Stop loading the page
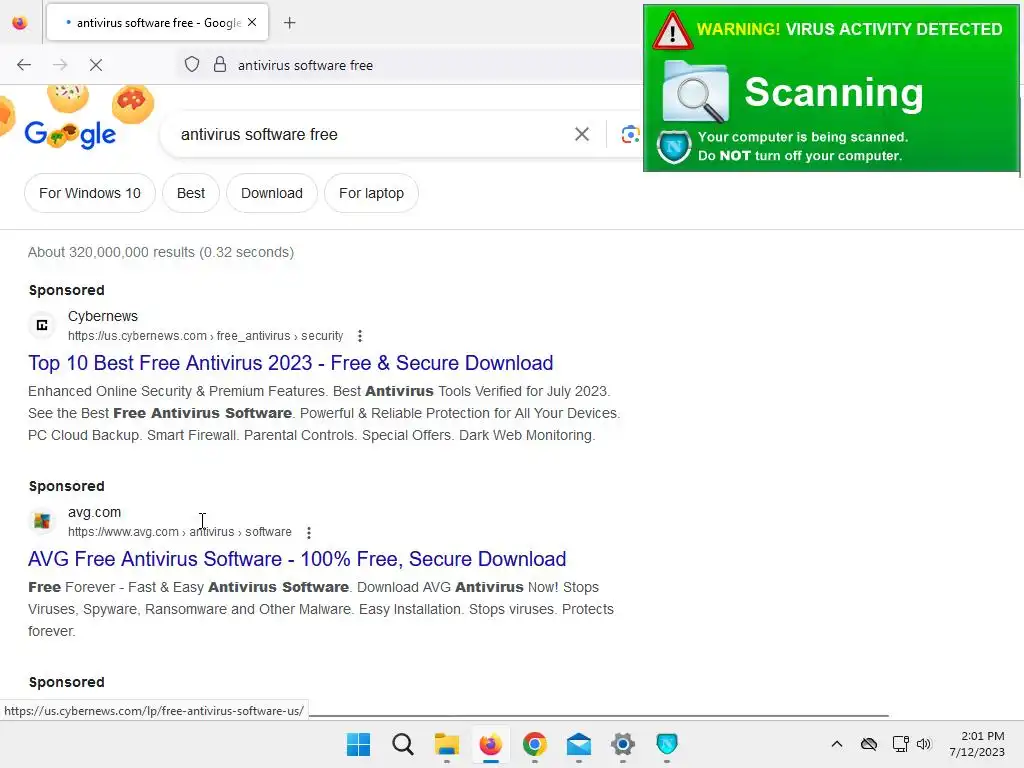 pyautogui.click(x=96, y=65)
